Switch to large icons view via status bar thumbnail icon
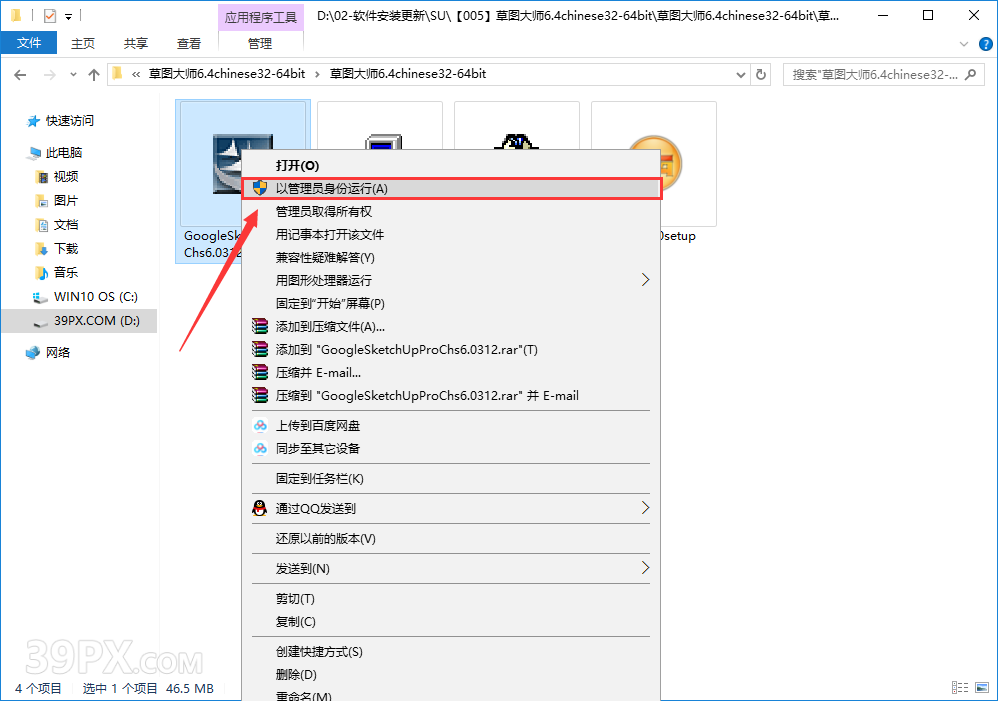This screenshot has width=998, height=701. [983, 687]
